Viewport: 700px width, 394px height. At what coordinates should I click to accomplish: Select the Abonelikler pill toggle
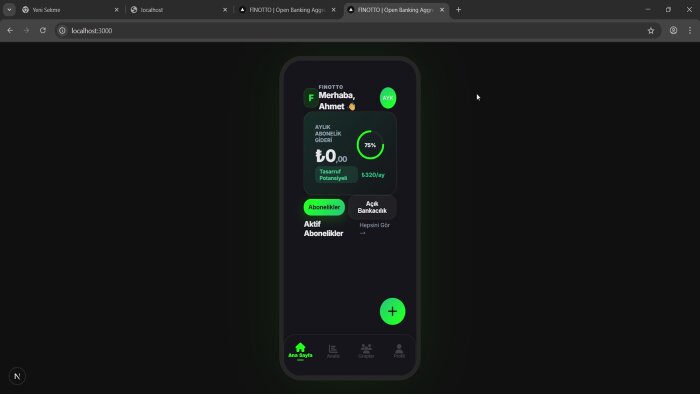(x=324, y=207)
